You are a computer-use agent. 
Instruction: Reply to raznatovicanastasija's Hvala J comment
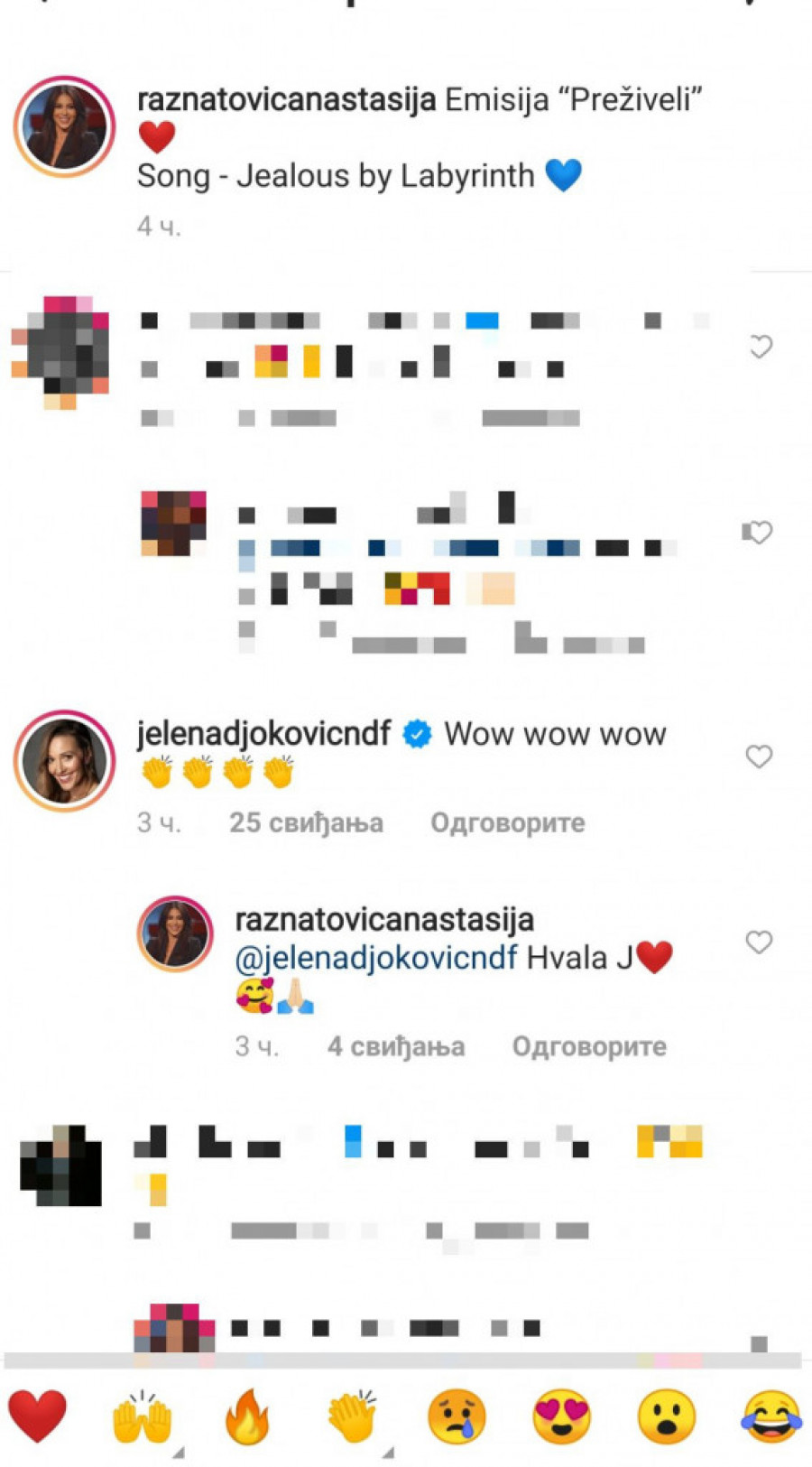[589, 1046]
